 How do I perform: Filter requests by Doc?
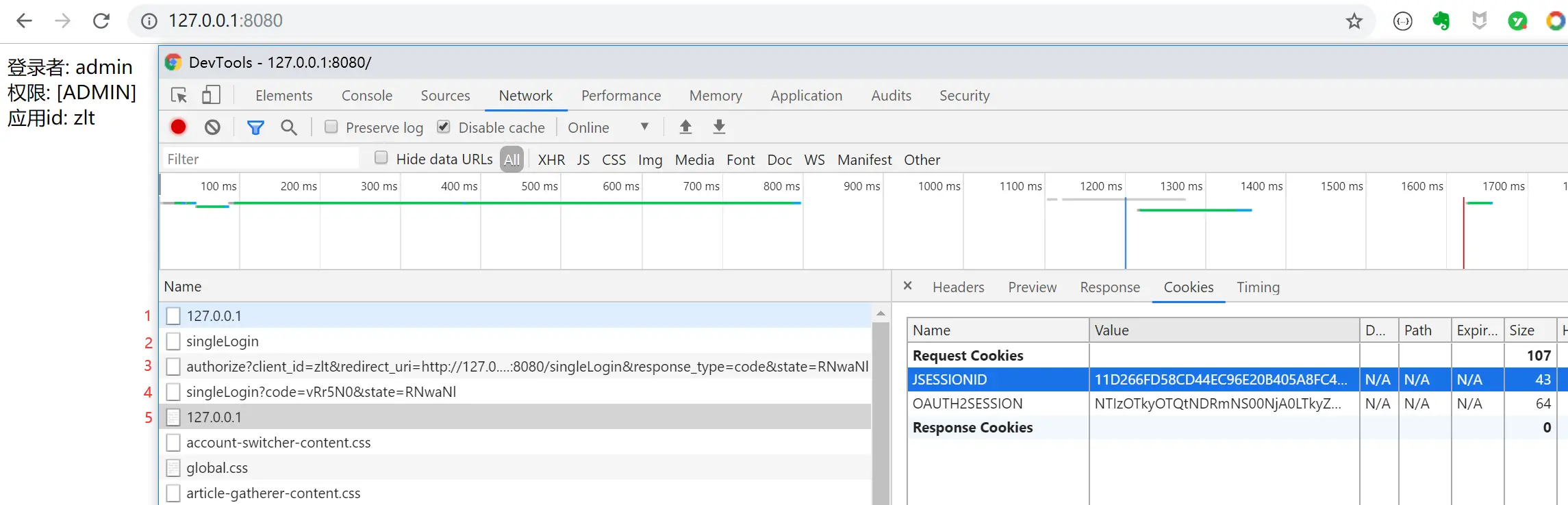(x=779, y=159)
